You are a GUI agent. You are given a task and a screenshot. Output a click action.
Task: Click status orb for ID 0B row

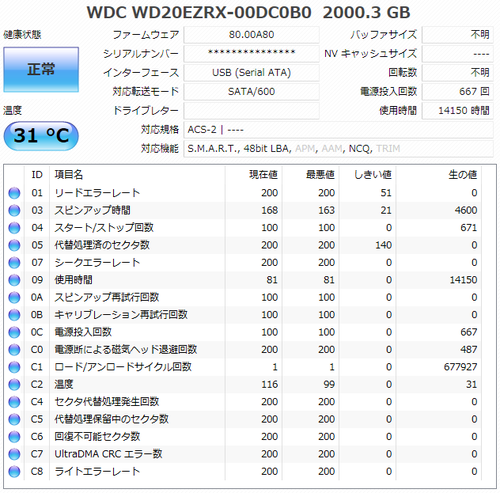[x=14, y=315]
